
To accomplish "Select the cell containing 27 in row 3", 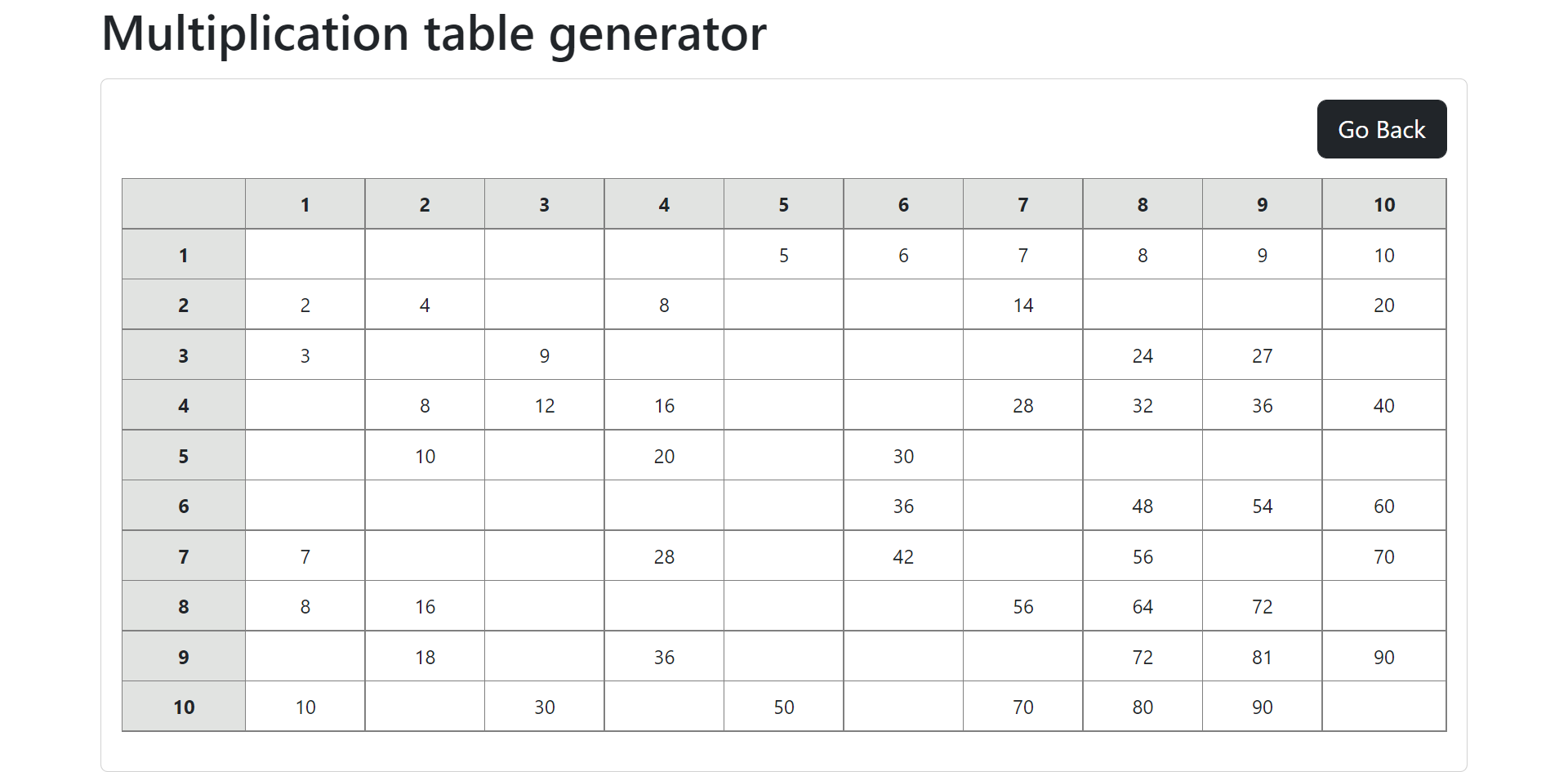I will [x=1262, y=355].
